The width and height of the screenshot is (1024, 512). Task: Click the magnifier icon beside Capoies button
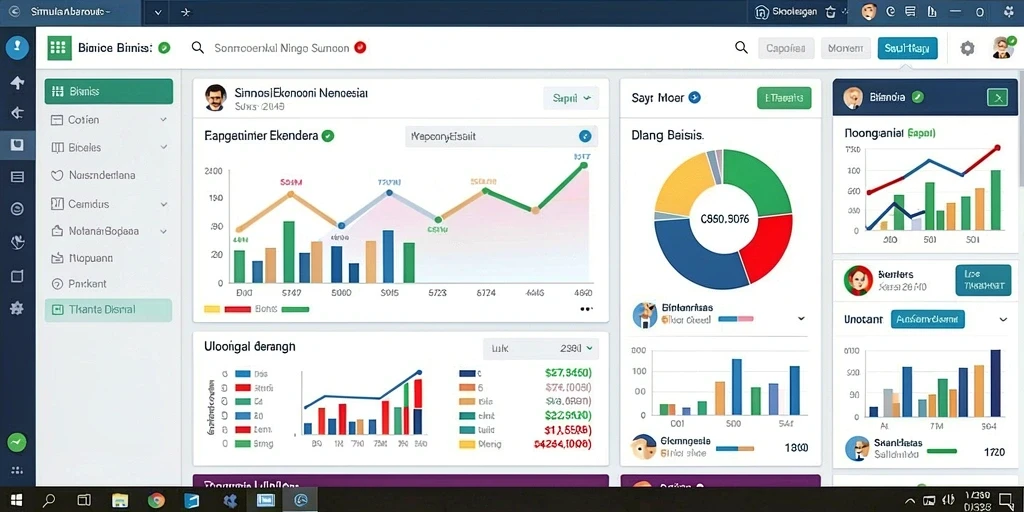741,48
